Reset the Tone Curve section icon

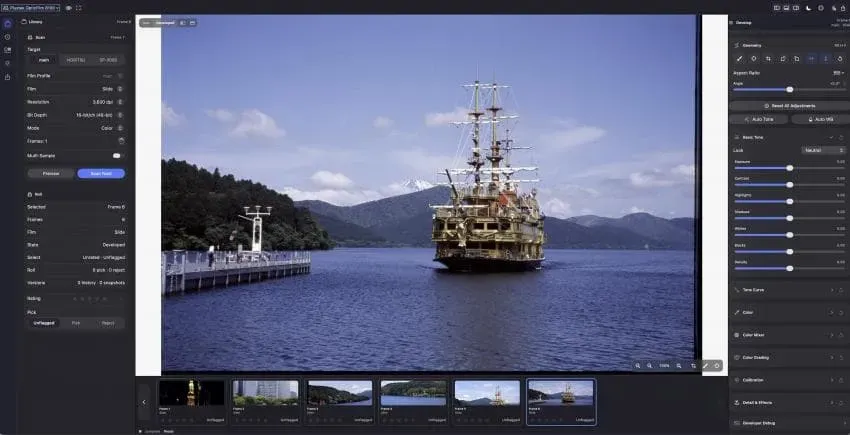click(x=841, y=290)
